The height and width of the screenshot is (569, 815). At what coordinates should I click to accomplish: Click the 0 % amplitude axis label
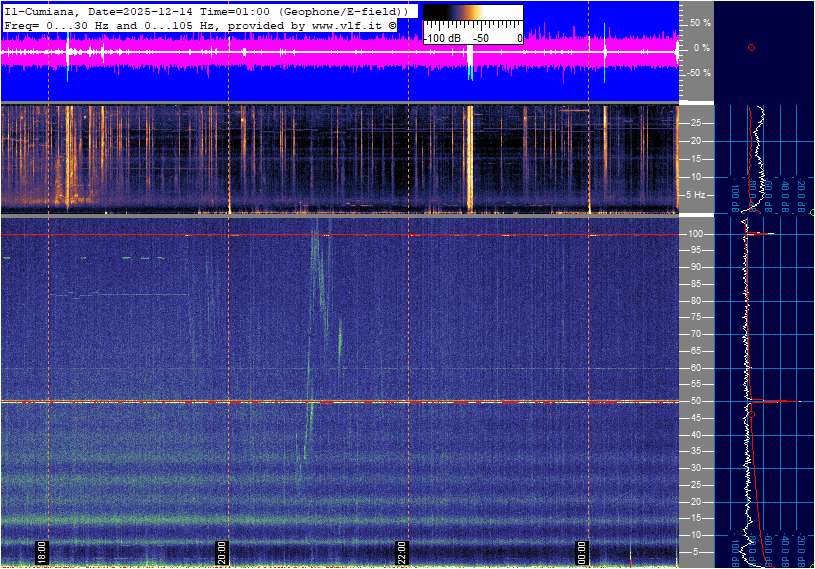(701, 47)
